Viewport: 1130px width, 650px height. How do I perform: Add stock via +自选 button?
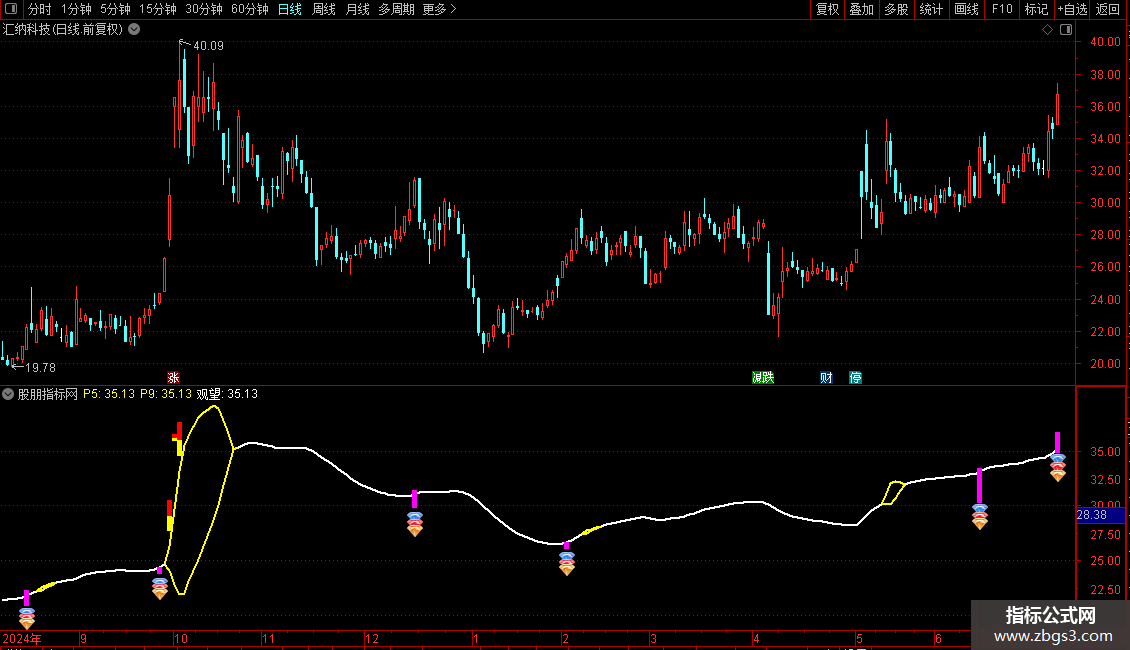tap(1072, 9)
